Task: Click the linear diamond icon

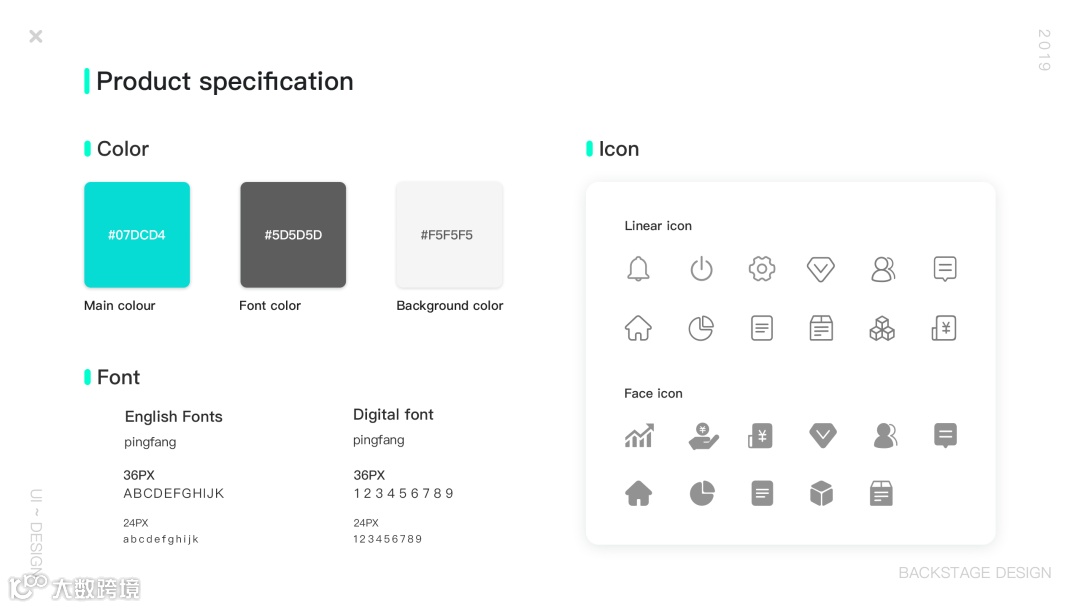Action: coord(820,269)
